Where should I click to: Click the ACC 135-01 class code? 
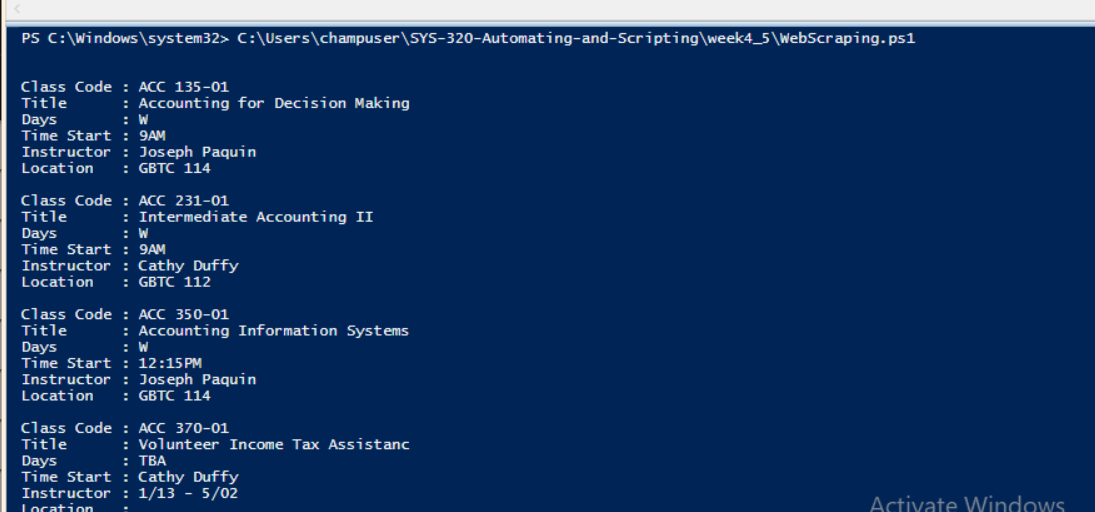183,87
